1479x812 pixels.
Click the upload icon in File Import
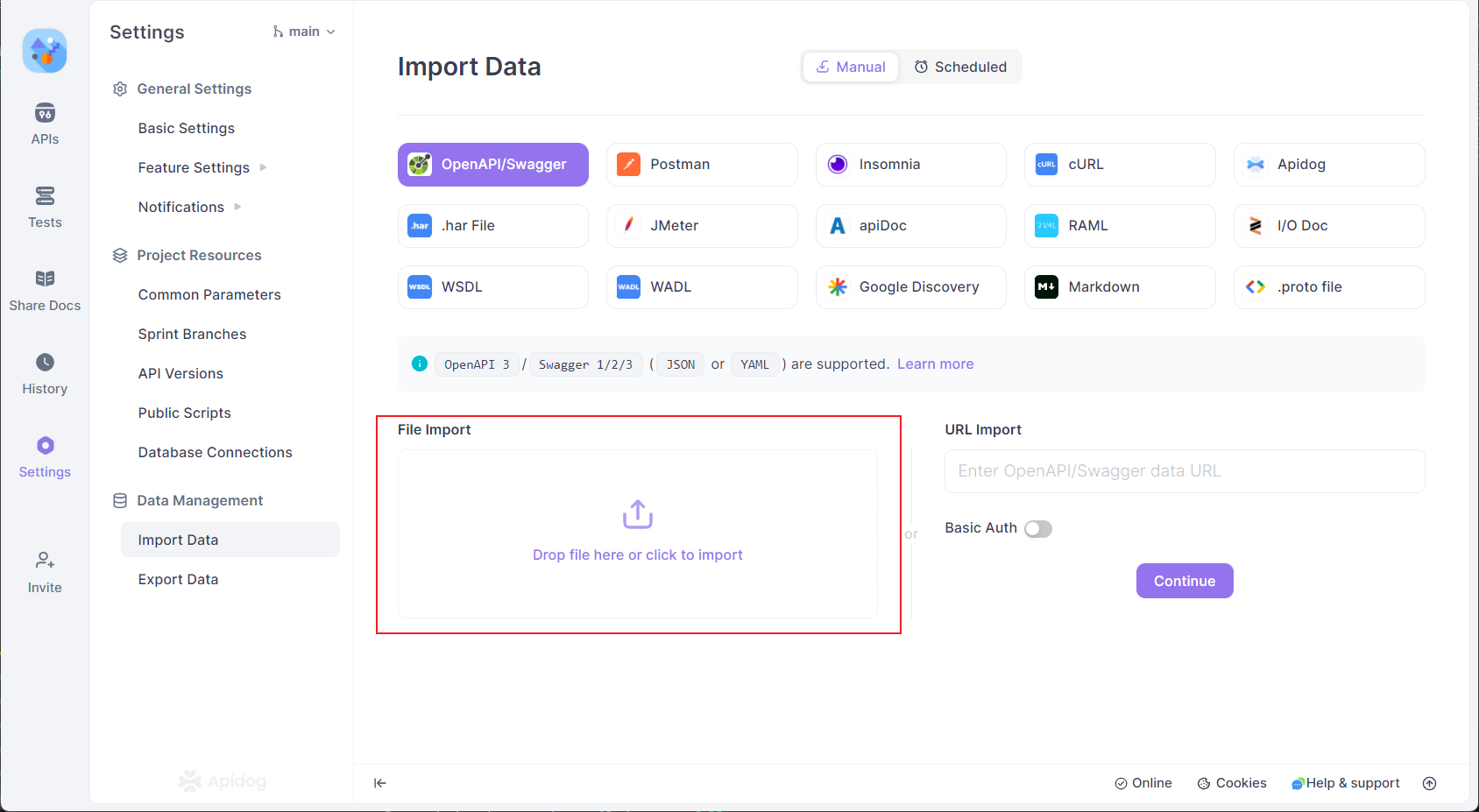click(x=637, y=514)
